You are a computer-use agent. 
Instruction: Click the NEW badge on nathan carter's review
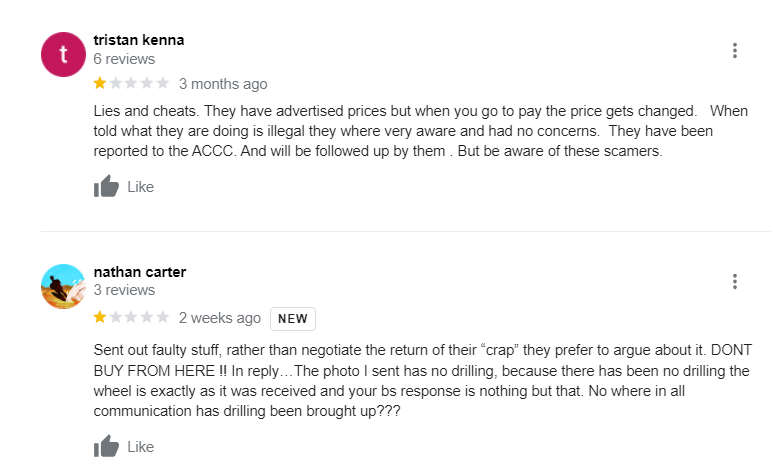(x=293, y=318)
